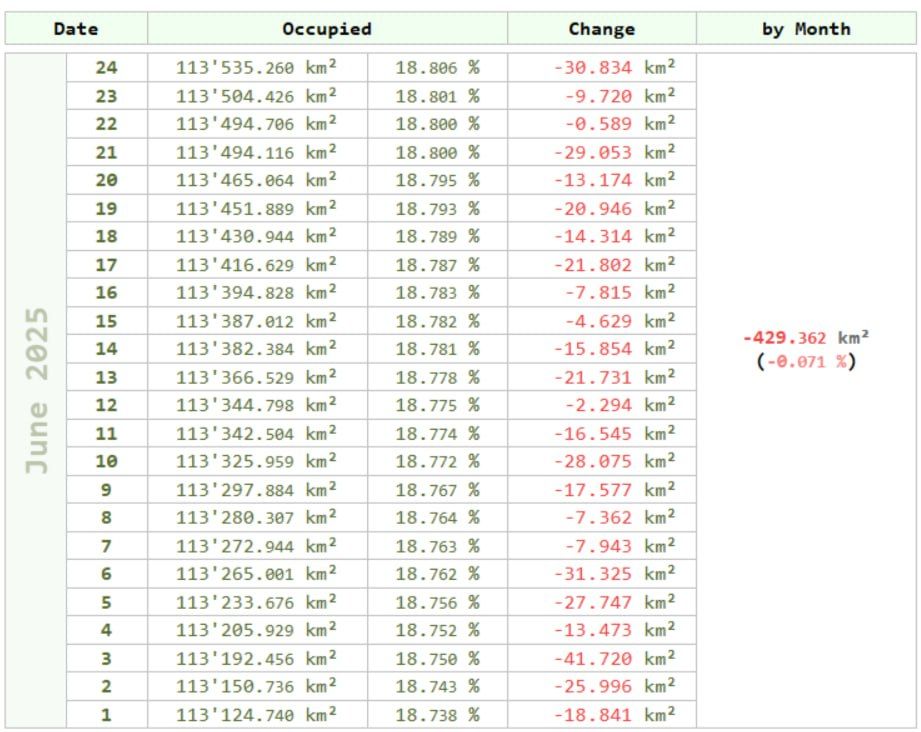Select change value -0.589 km²
921x732 pixels.
tap(620, 124)
